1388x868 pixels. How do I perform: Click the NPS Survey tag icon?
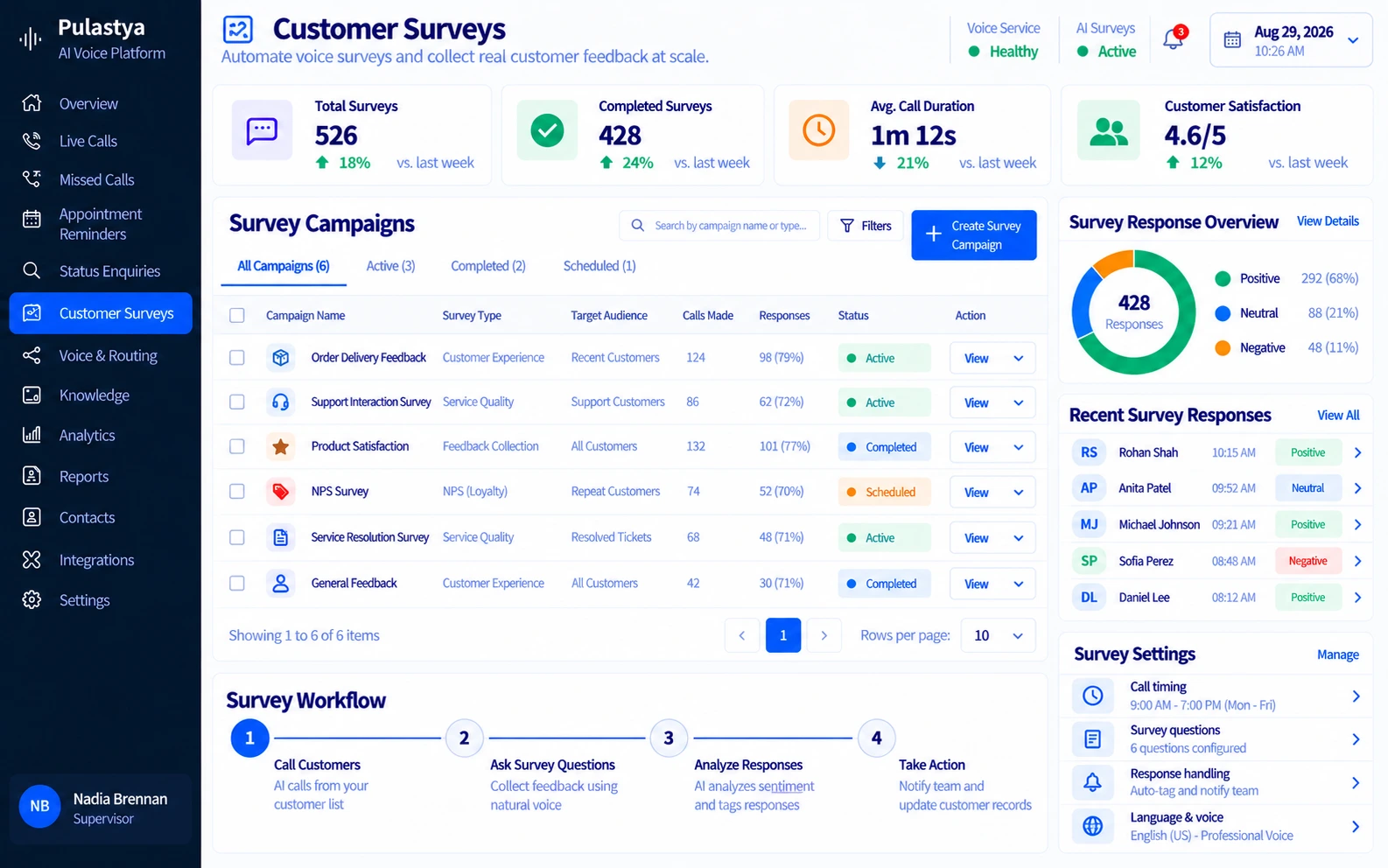coord(281,492)
